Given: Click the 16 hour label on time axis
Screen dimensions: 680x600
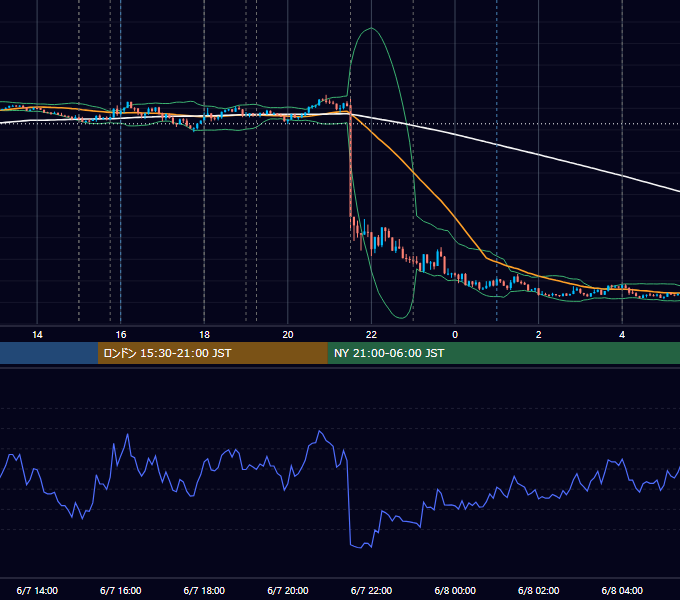Looking at the screenshot, I should 121,335.
